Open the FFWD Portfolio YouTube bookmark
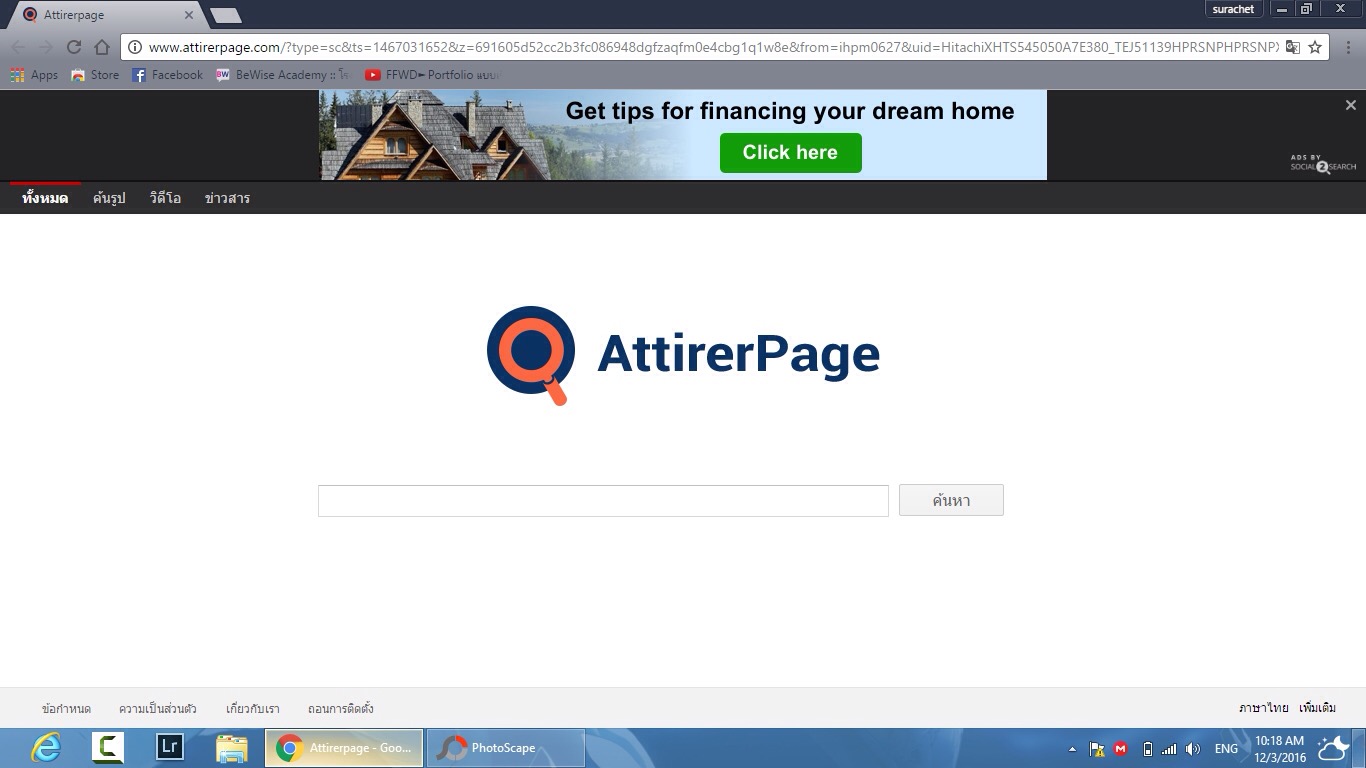 (432, 75)
